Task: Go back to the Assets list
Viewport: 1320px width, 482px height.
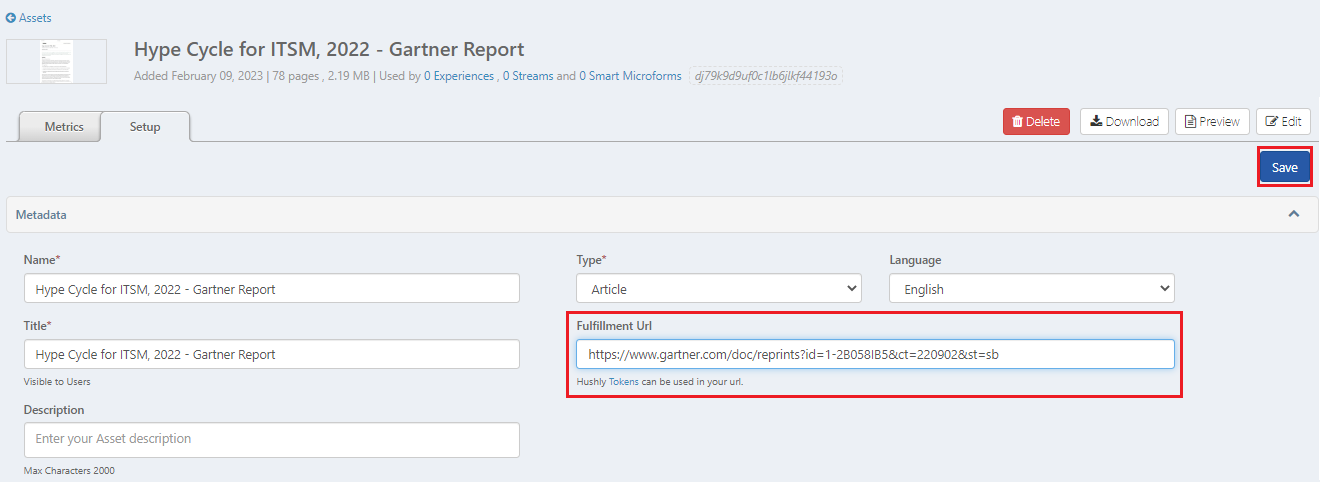Action: point(29,18)
